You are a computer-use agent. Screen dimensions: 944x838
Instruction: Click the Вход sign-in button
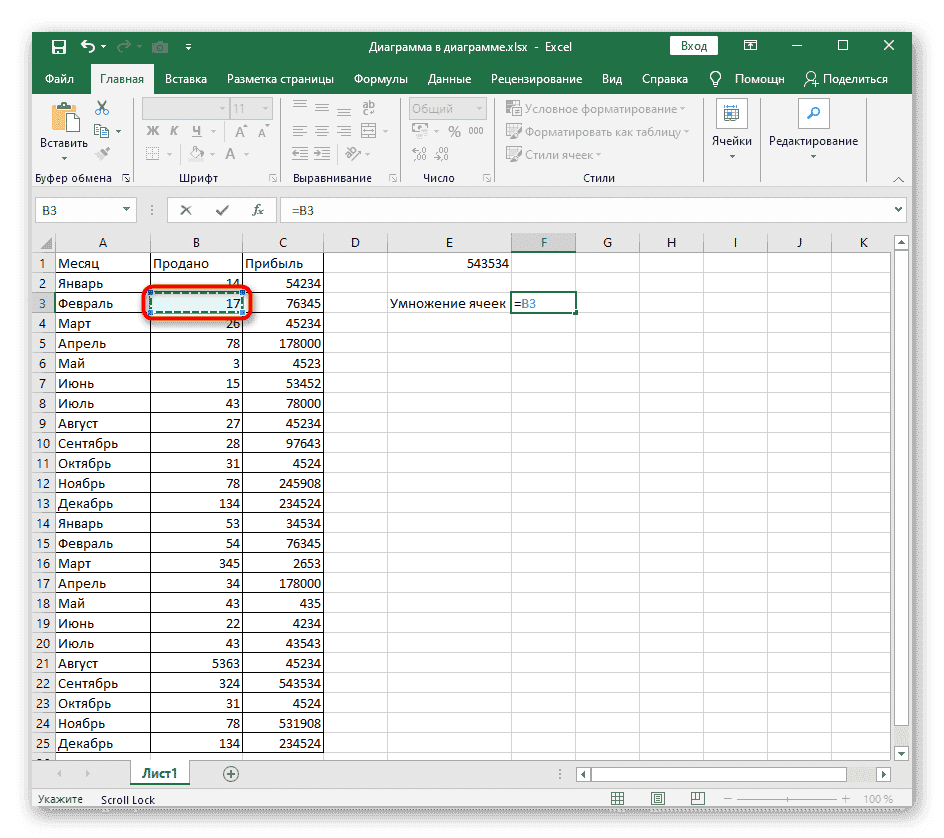click(x=694, y=46)
